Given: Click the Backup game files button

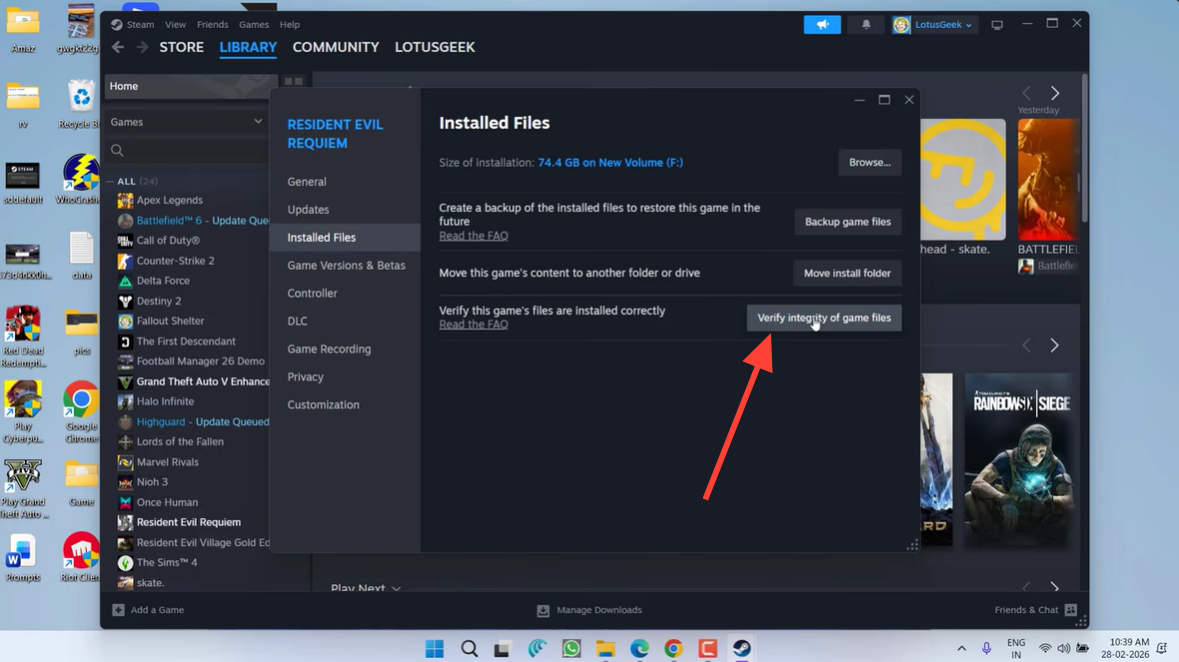Looking at the screenshot, I should pos(847,222).
